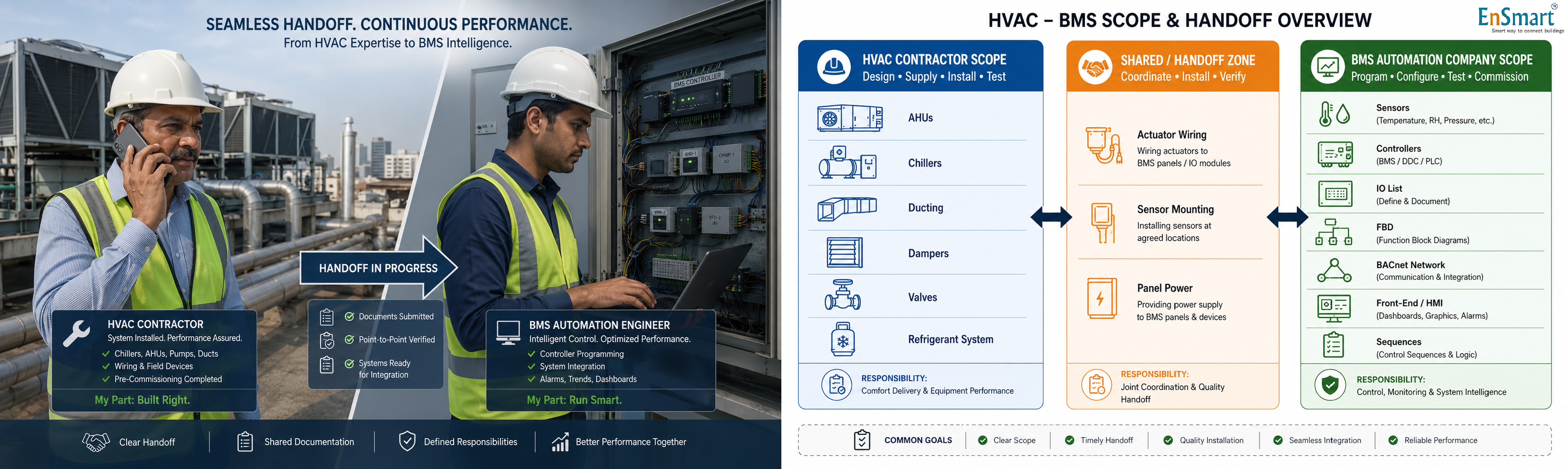Click the Controllers board icon
1568x469 pixels.
point(1335,154)
